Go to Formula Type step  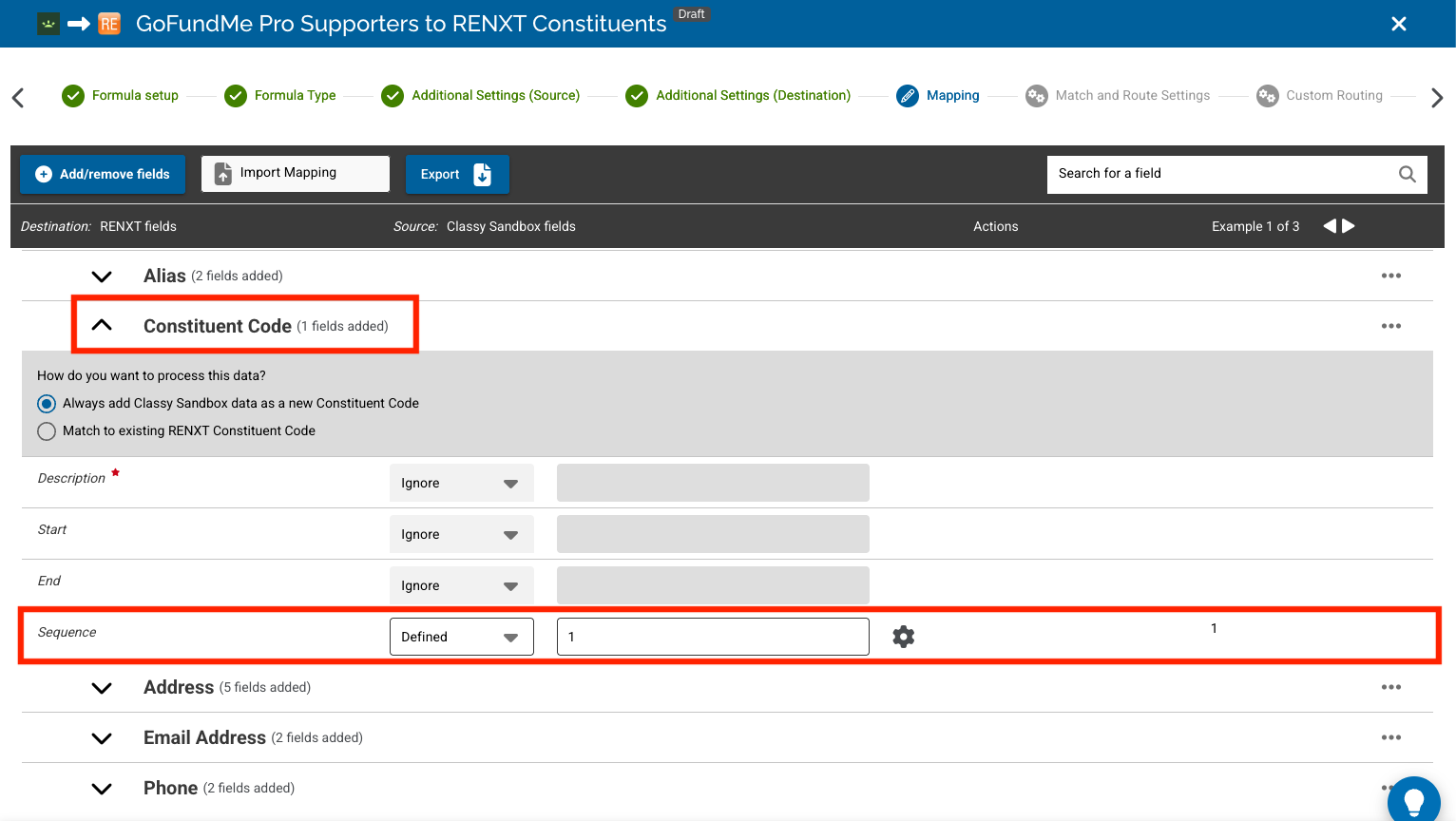pyautogui.click(x=280, y=96)
